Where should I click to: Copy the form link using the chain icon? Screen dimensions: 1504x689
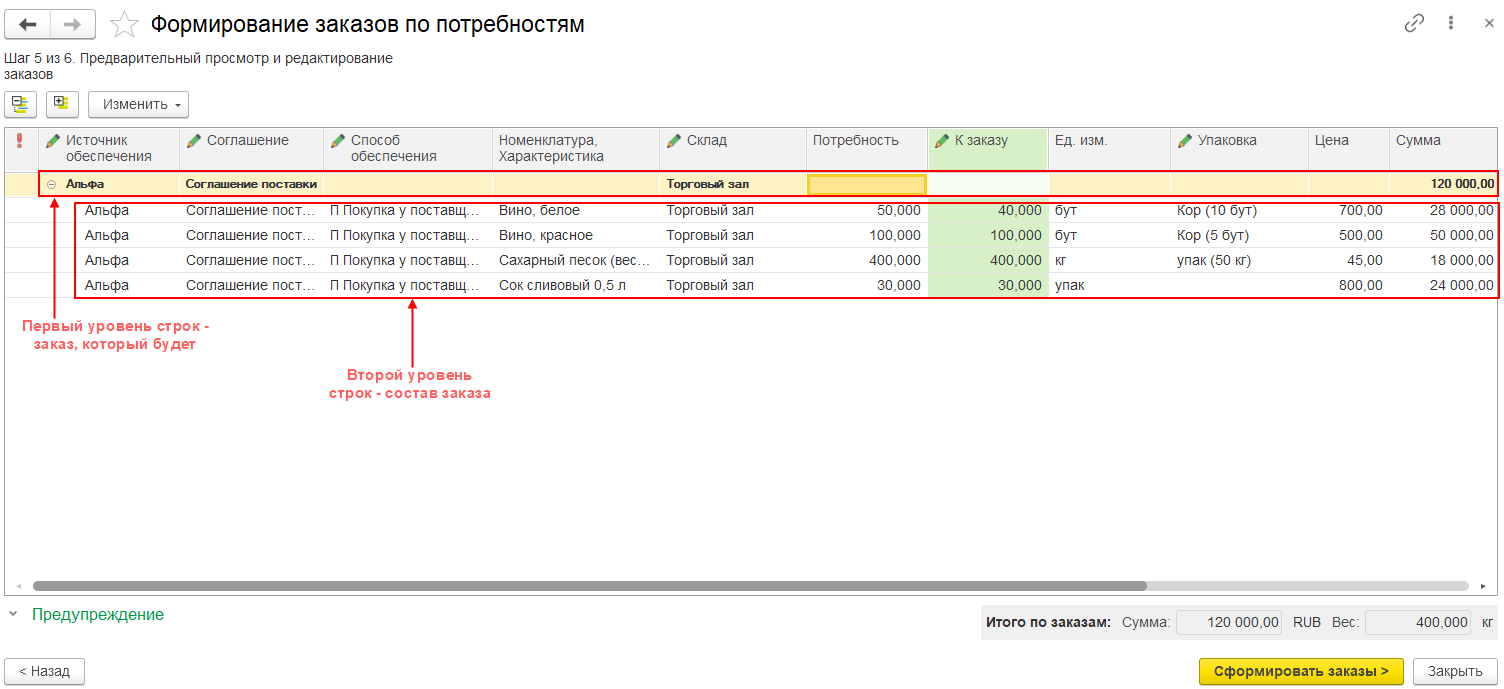pyautogui.click(x=1414, y=24)
